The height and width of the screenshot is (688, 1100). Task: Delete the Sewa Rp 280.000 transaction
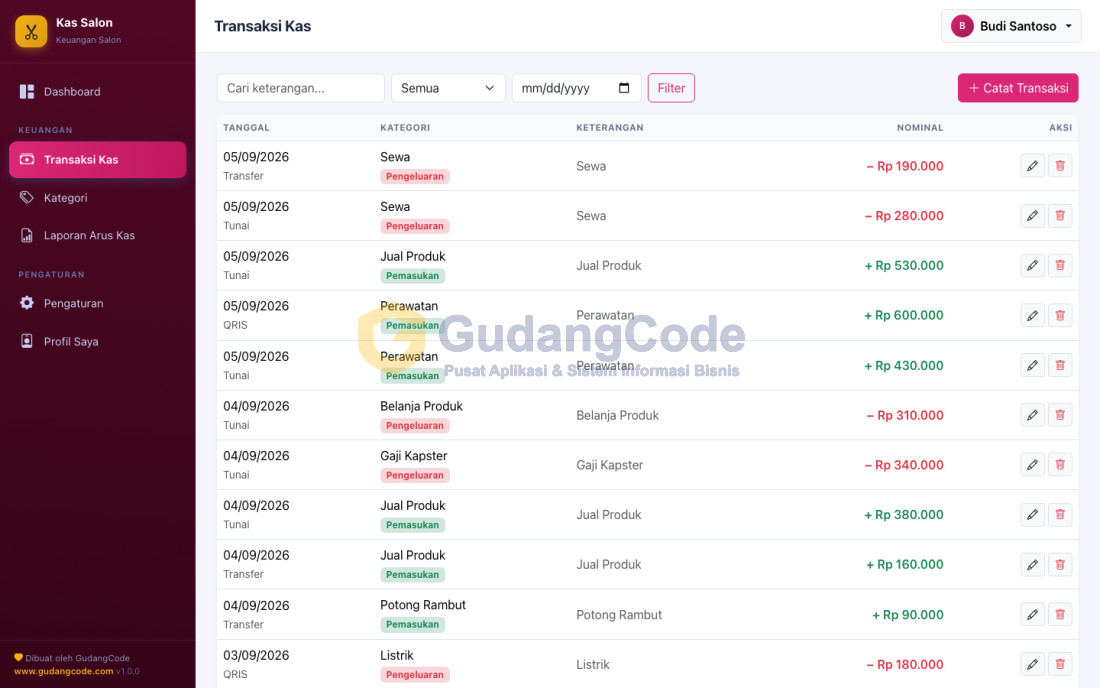(1060, 216)
